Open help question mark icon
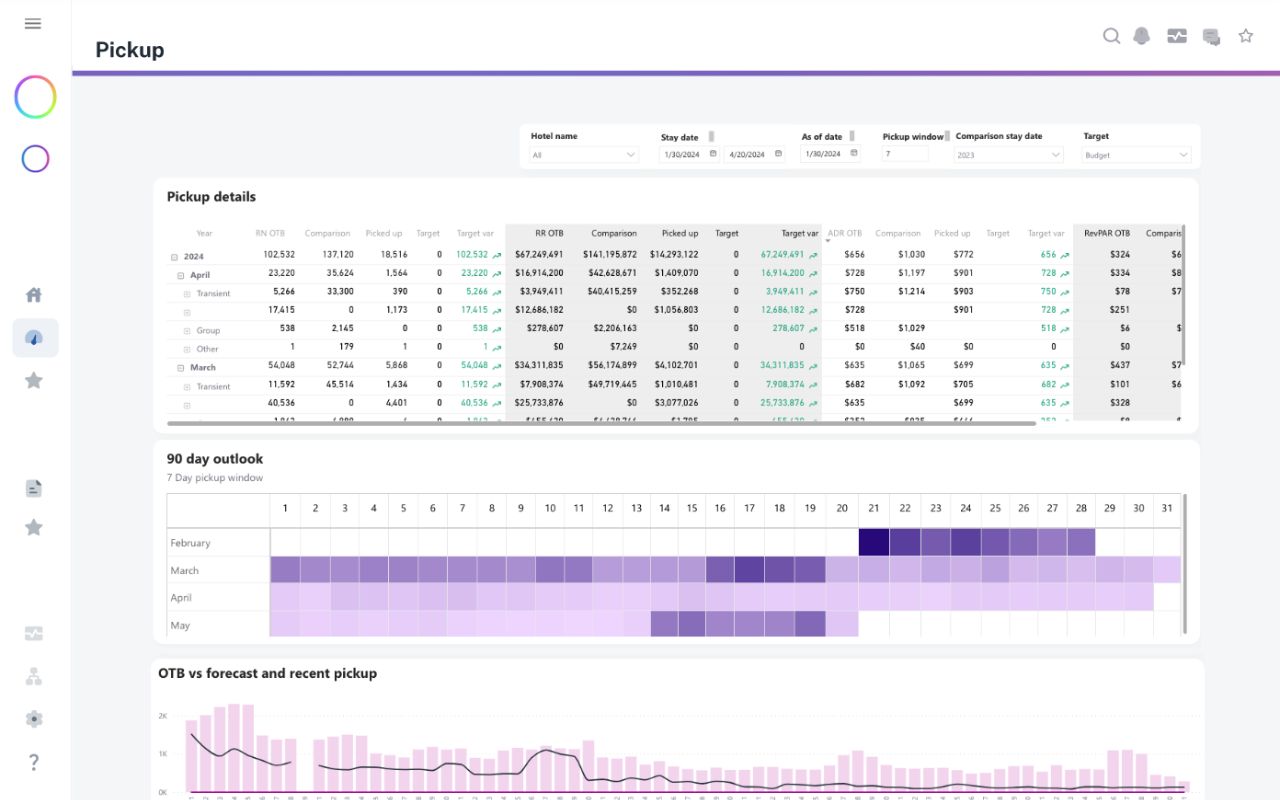The width and height of the screenshot is (1280, 800). point(34,762)
